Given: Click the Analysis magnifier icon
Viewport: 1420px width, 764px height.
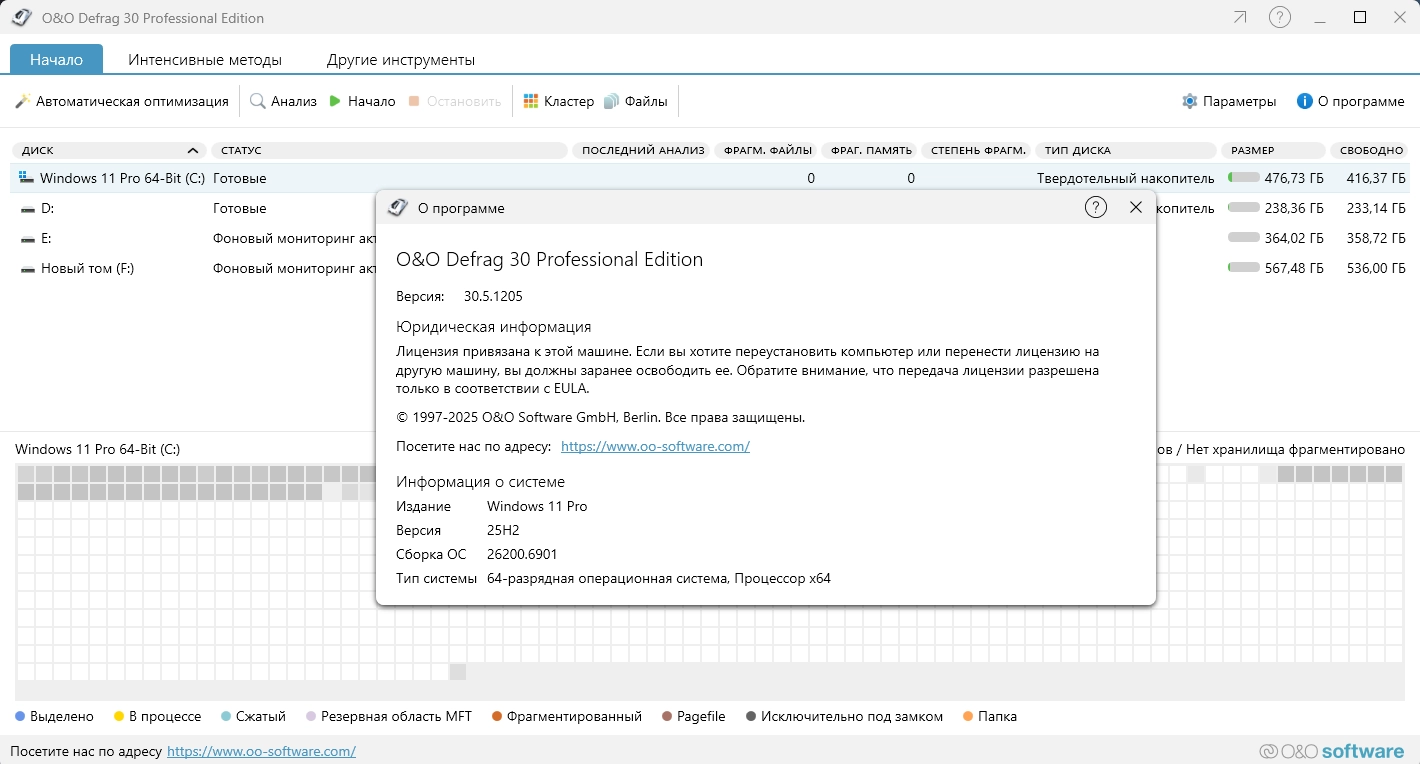Looking at the screenshot, I should click(x=258, y=101).
